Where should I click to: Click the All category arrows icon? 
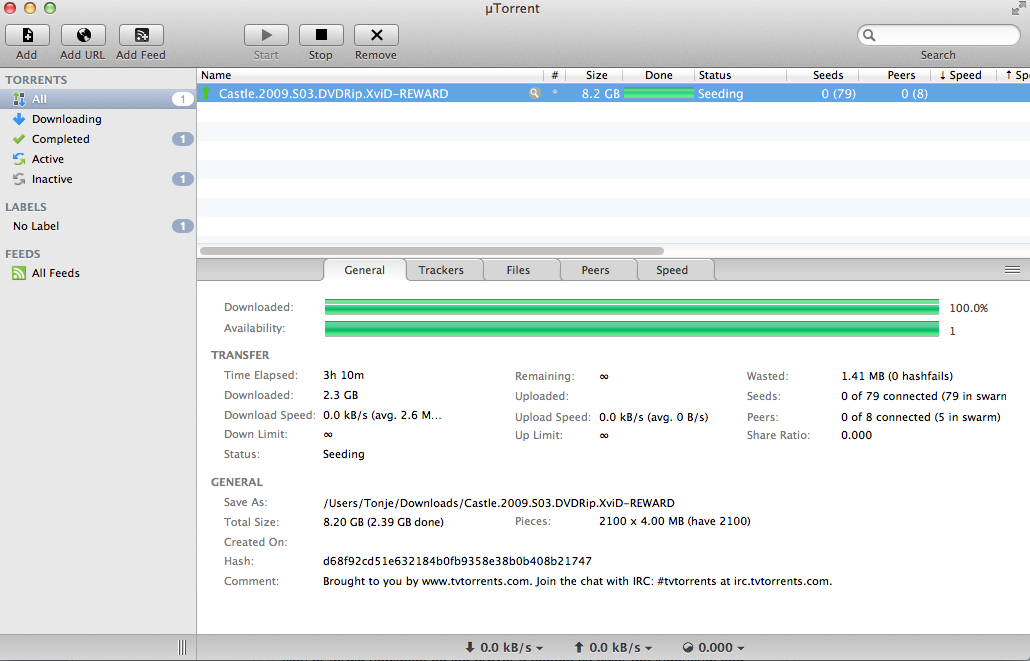tap(19, 99)
